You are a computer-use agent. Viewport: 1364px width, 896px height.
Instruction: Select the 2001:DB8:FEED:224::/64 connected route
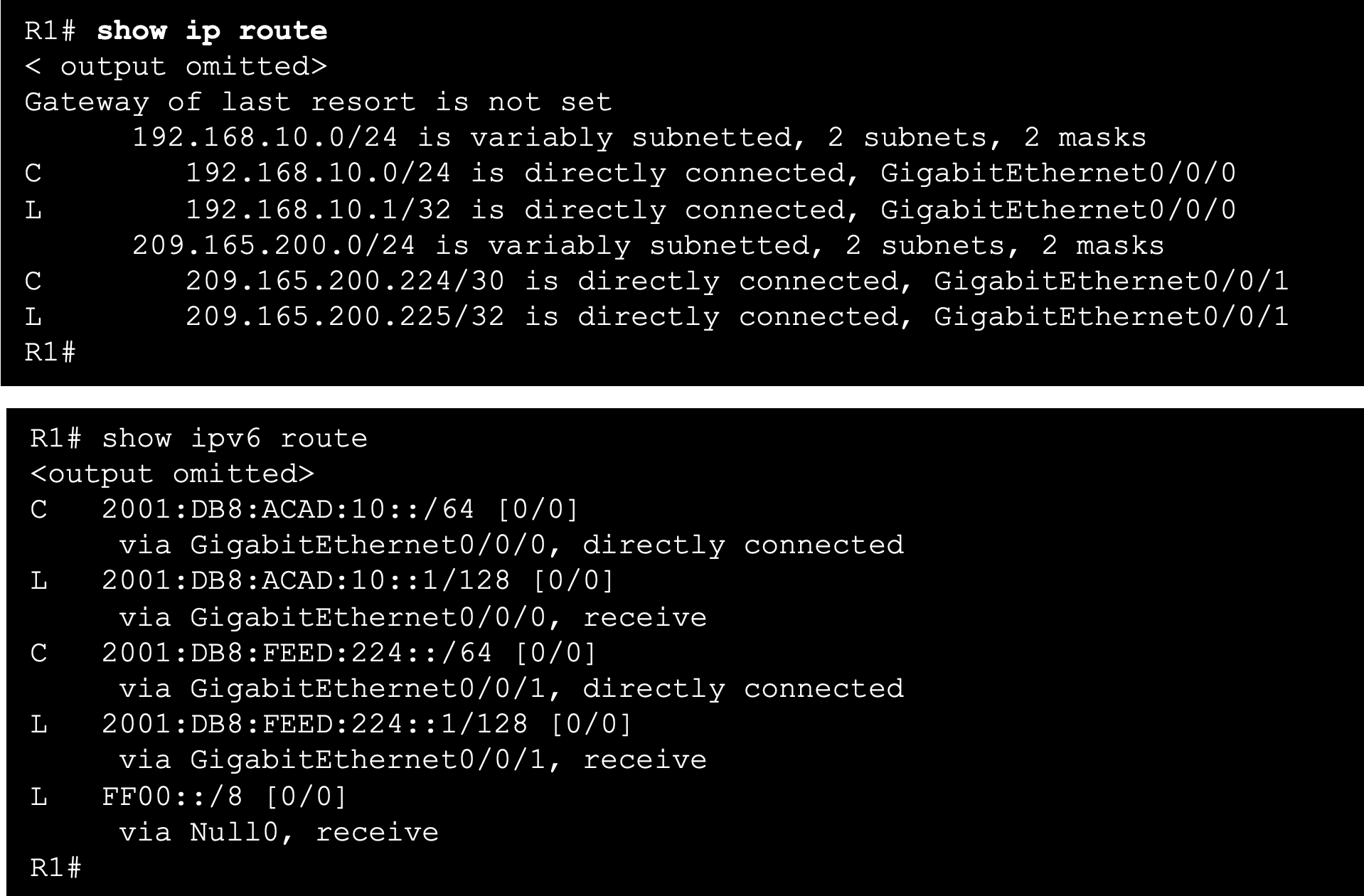click(x=313, y=653)
